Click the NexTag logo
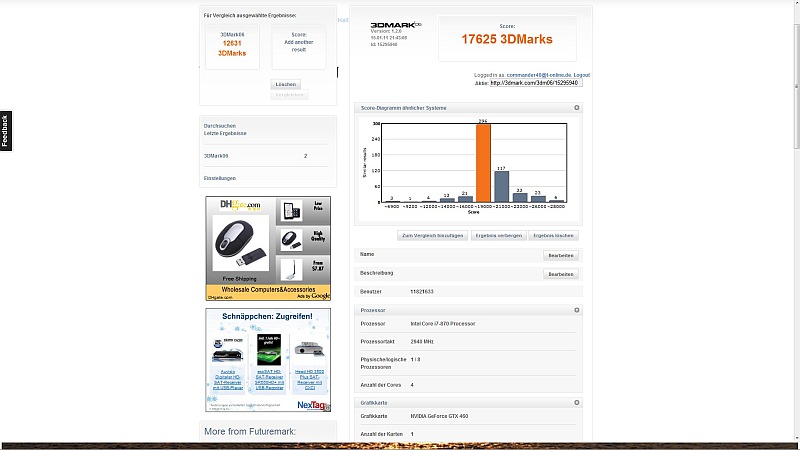 (x=312, y=405)
